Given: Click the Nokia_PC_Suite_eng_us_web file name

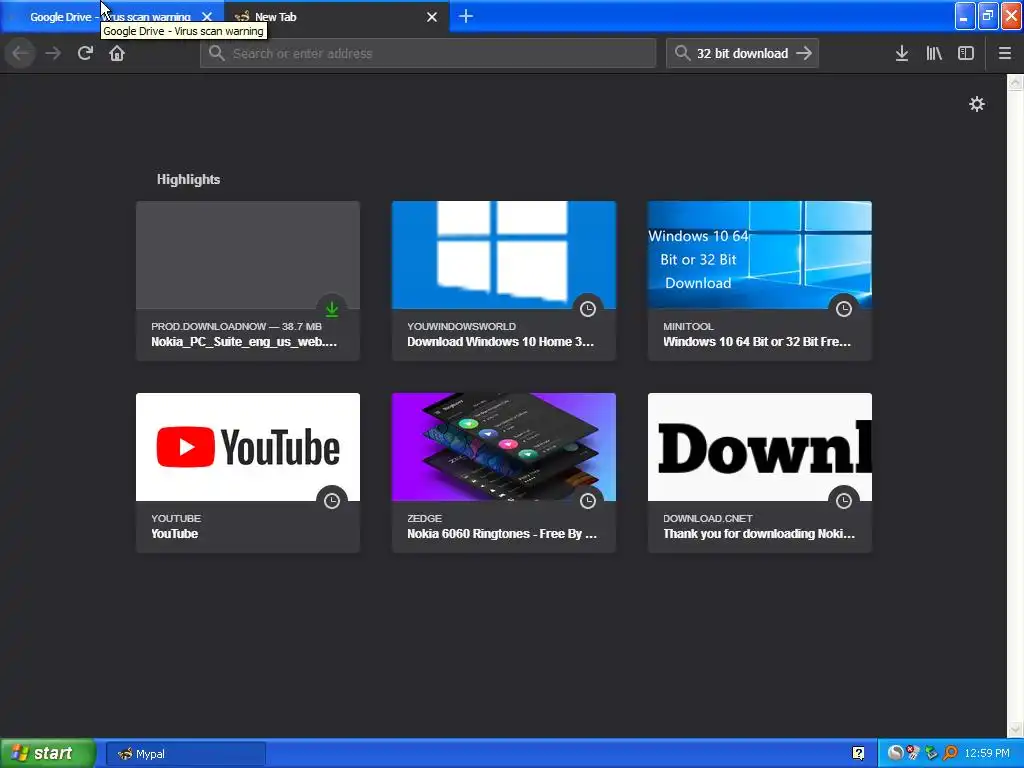Looking at the screenshot, I should 244,342.
